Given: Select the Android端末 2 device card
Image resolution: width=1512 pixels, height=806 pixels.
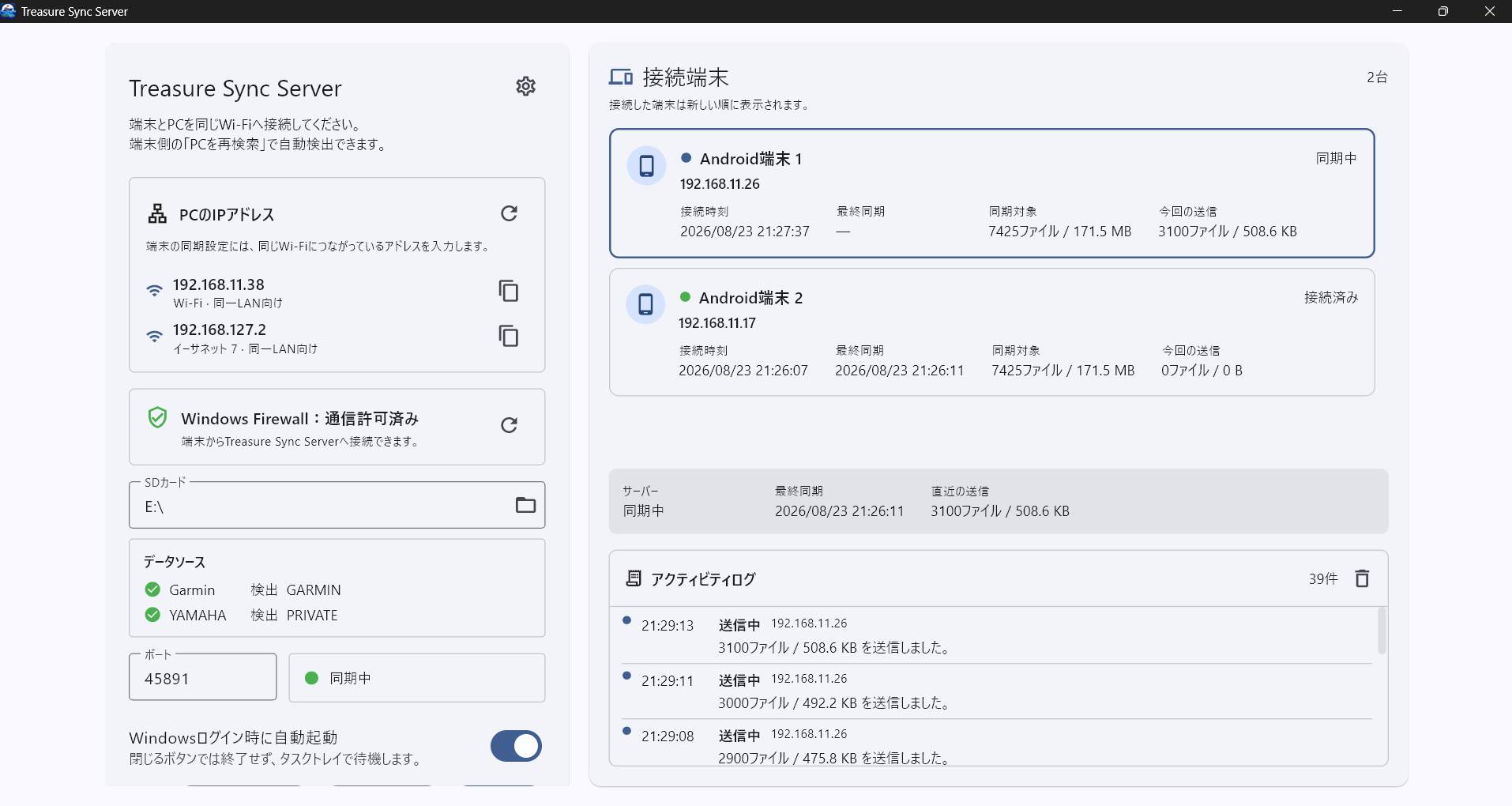Looking at the screenshot, I should coord(992,333).
